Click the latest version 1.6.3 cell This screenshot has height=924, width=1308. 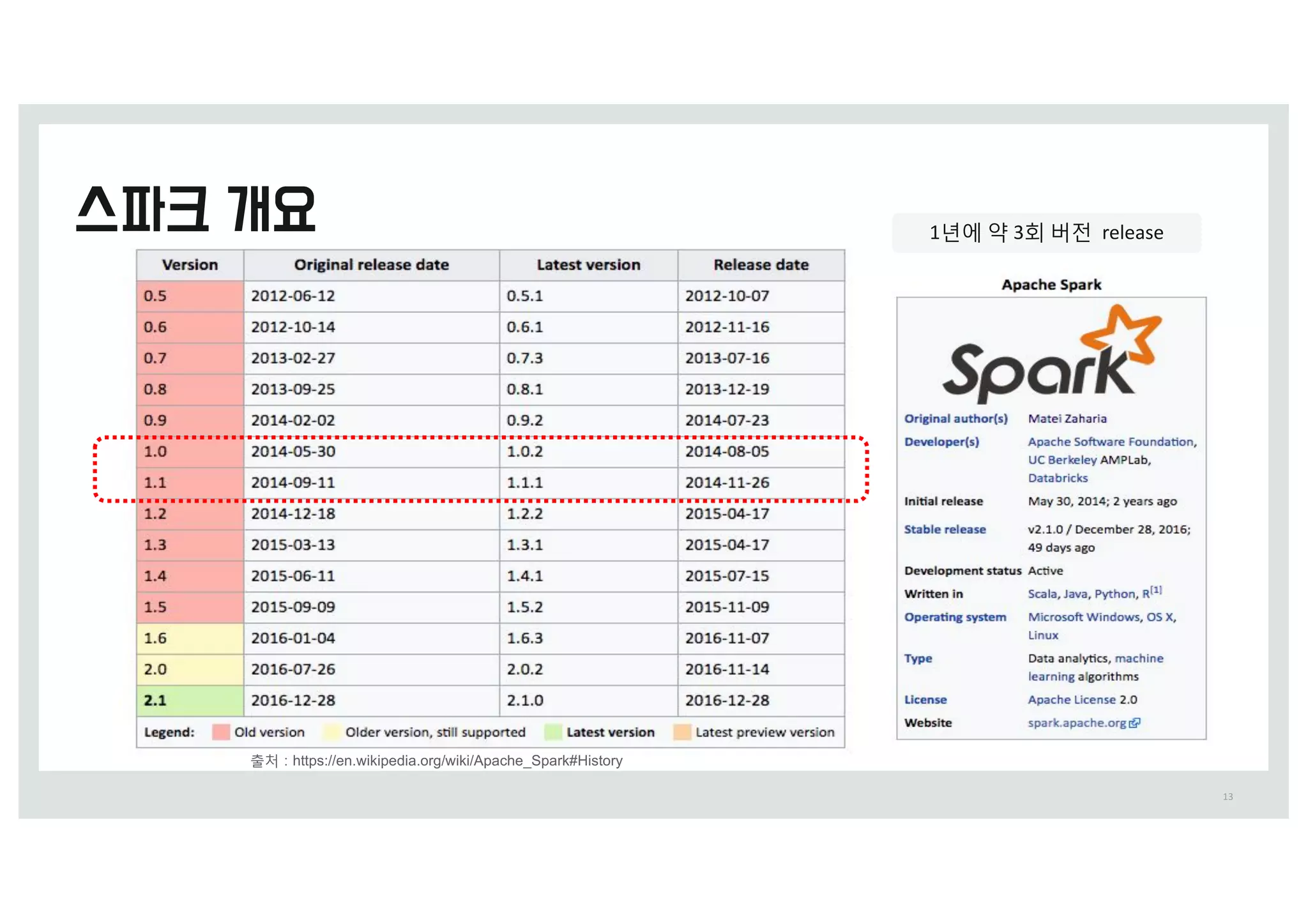[x=588, y=639]
